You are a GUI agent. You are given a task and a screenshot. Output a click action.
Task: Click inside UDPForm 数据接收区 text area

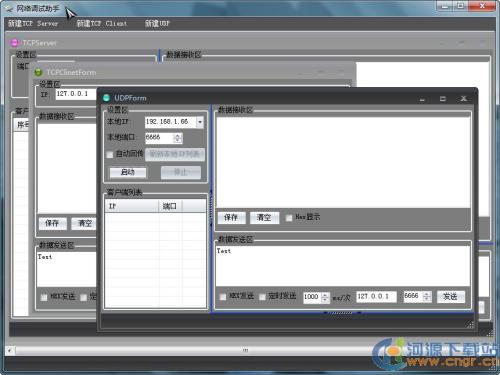[x=343, y=162]
